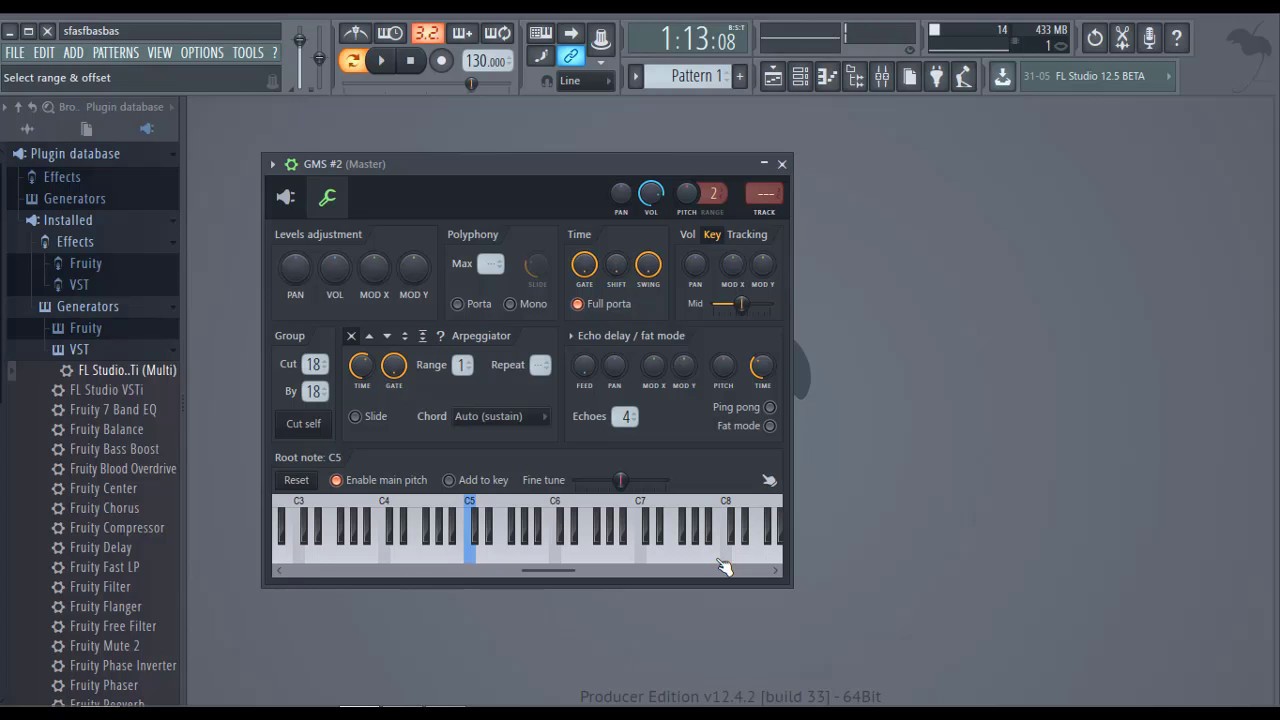Open the TOOLS menu
The height and width of the screenshot is (720, 1280).
[248, 52]
